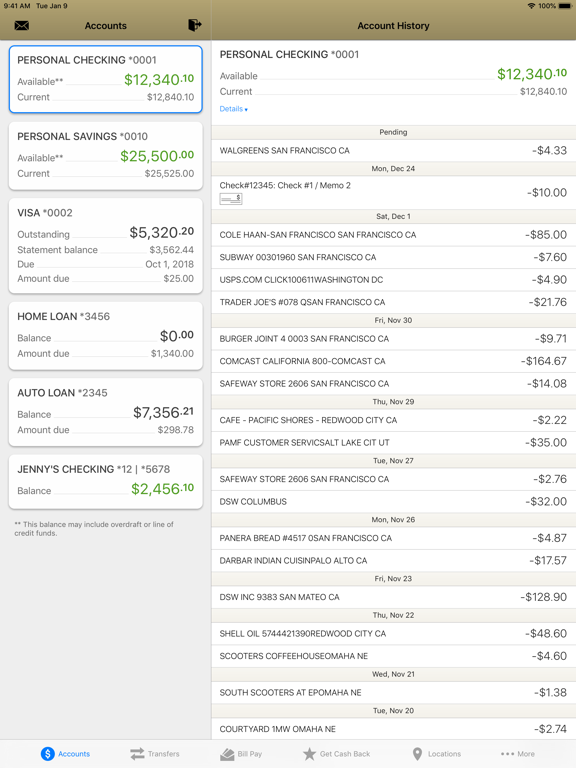Tap the Mon, Dec 24 date header
The height and width of the screenshot is (768, 576).
point(393,168)
